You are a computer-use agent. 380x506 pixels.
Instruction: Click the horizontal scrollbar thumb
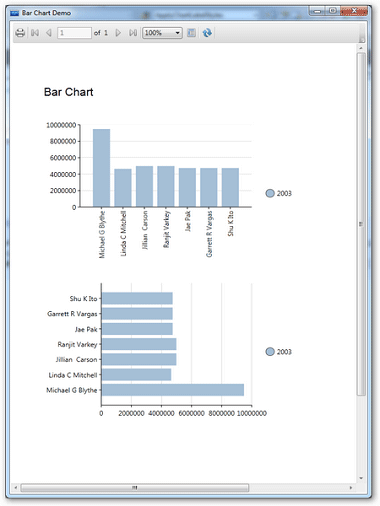click(135, 488)
